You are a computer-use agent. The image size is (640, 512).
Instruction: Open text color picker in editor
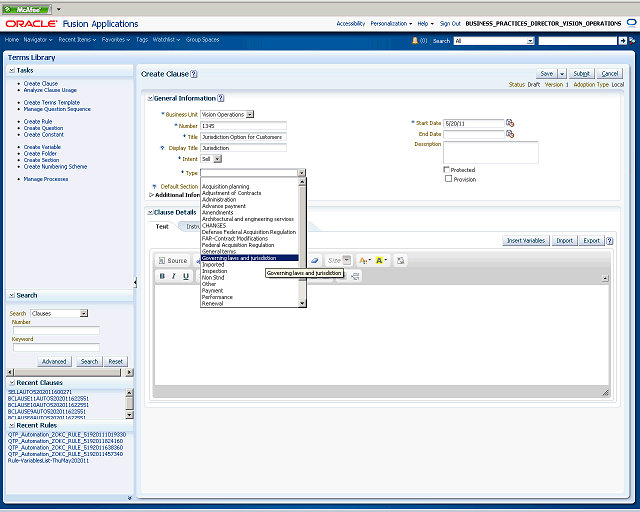pos(364,260)
